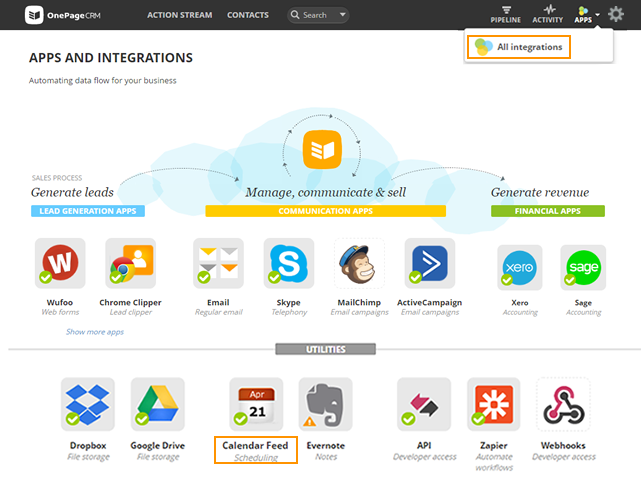The width and height of the screenshot is (641, 496).
Task: Click the Chrome Clipper name label
Action: (x=130, y=303)
